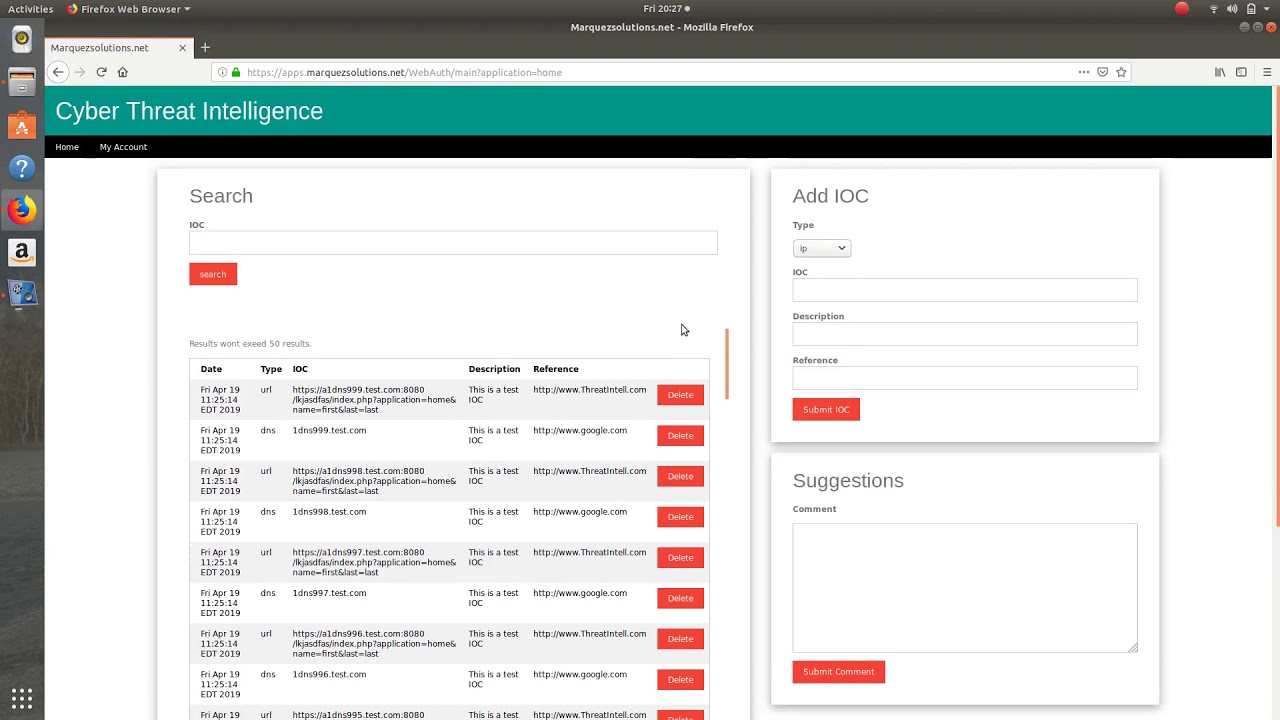Image resolution: width=1280 pixels, height=720 pixels.
Task: Open the Amazon launcher in the dock
Action: click(x=22, y=252)
